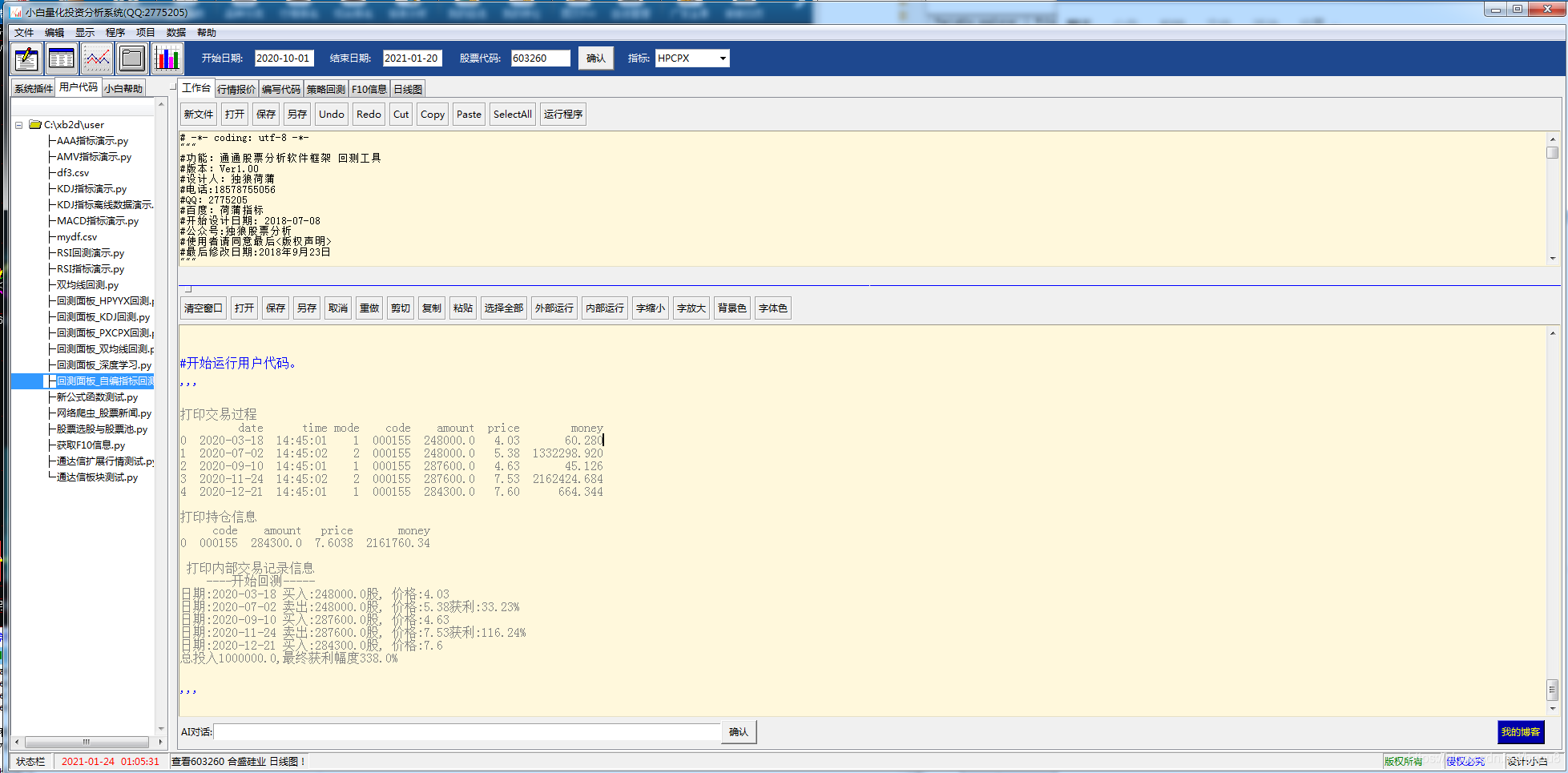The image size is (1568, 773).
Task: Click the Cut button
Action: 401,115
